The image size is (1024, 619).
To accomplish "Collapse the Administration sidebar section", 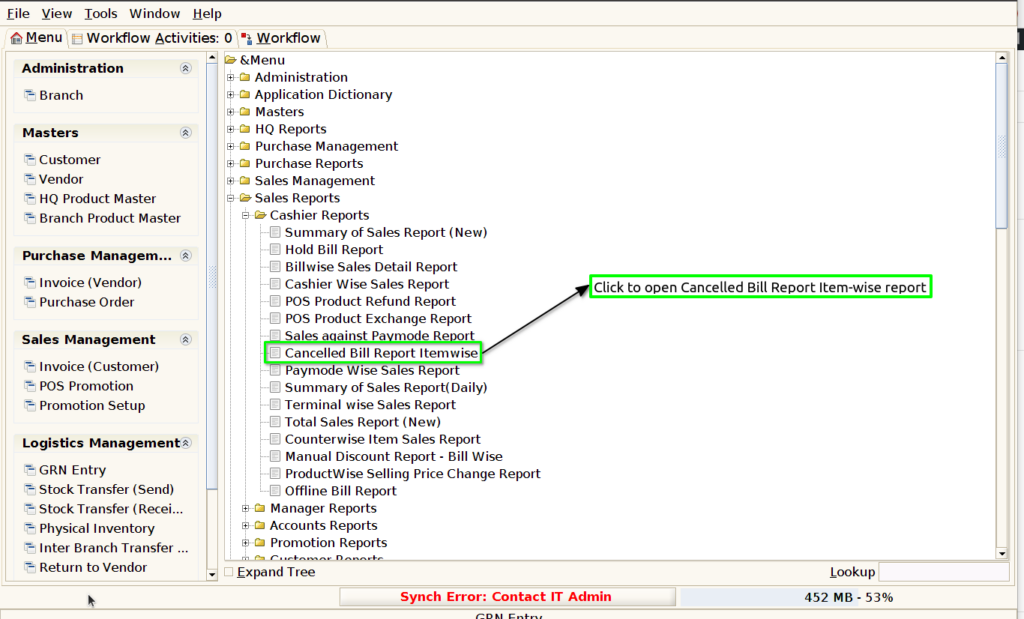I will (x=185, y=68).
